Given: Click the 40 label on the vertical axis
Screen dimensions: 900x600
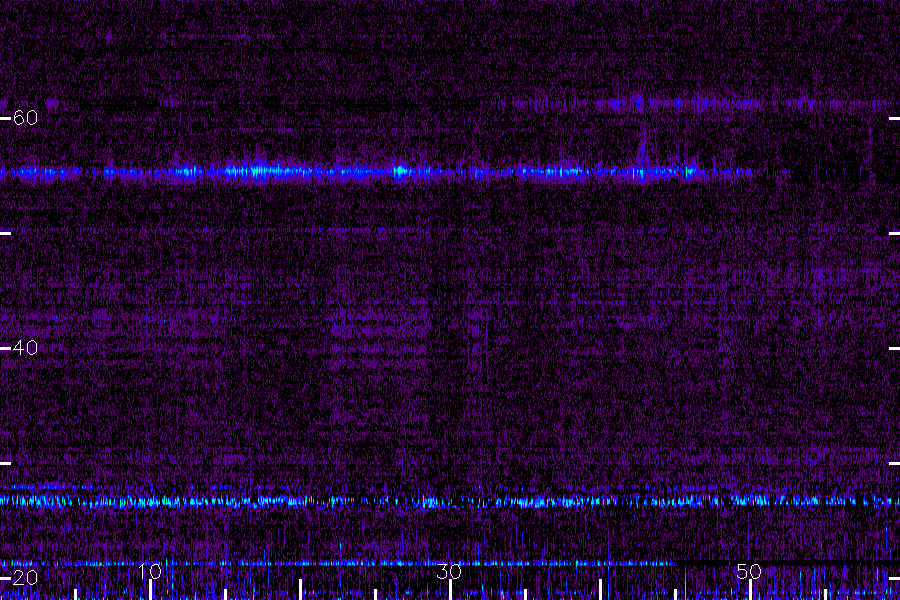Looking at the screenshot, I should point(25,347).
